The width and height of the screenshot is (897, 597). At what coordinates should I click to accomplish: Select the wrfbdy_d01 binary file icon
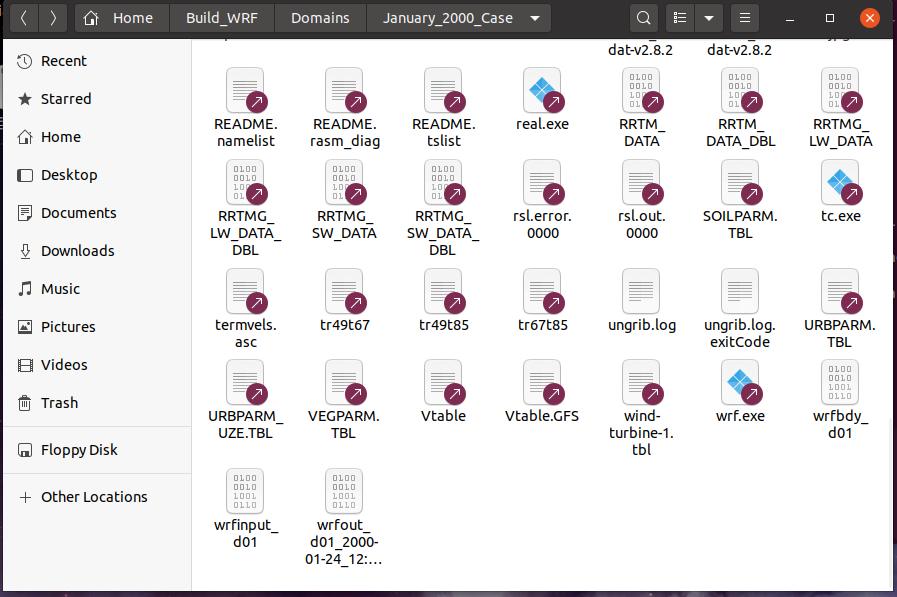(840, 382)
